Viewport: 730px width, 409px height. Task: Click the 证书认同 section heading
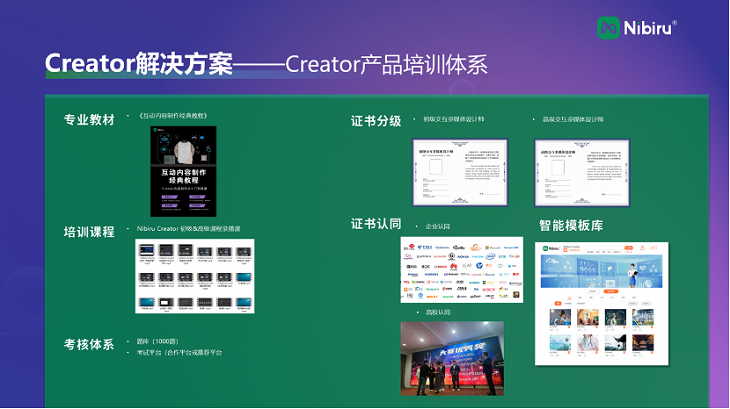[376, 224]
